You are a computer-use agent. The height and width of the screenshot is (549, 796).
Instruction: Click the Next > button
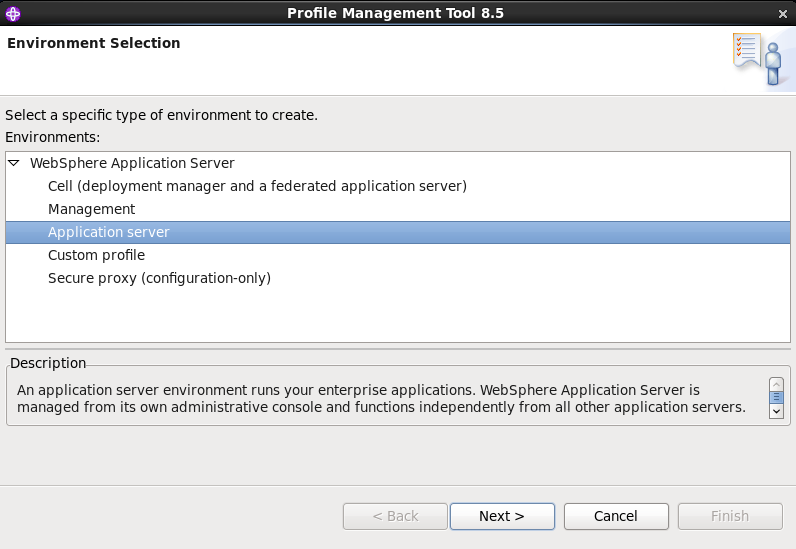click(502, 516)
